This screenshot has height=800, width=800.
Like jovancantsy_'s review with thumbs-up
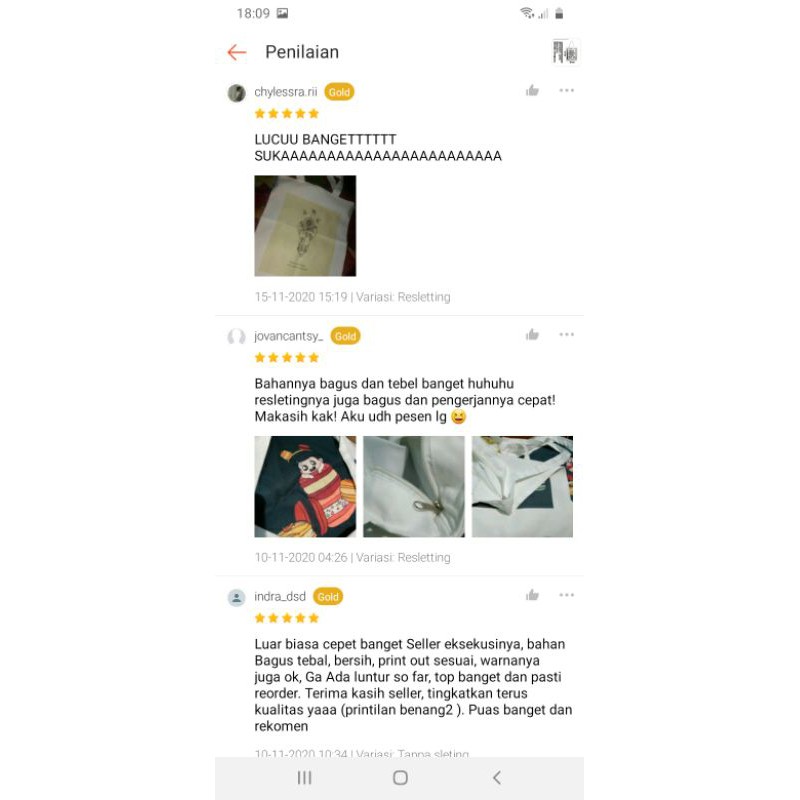(x=532, y=335)
